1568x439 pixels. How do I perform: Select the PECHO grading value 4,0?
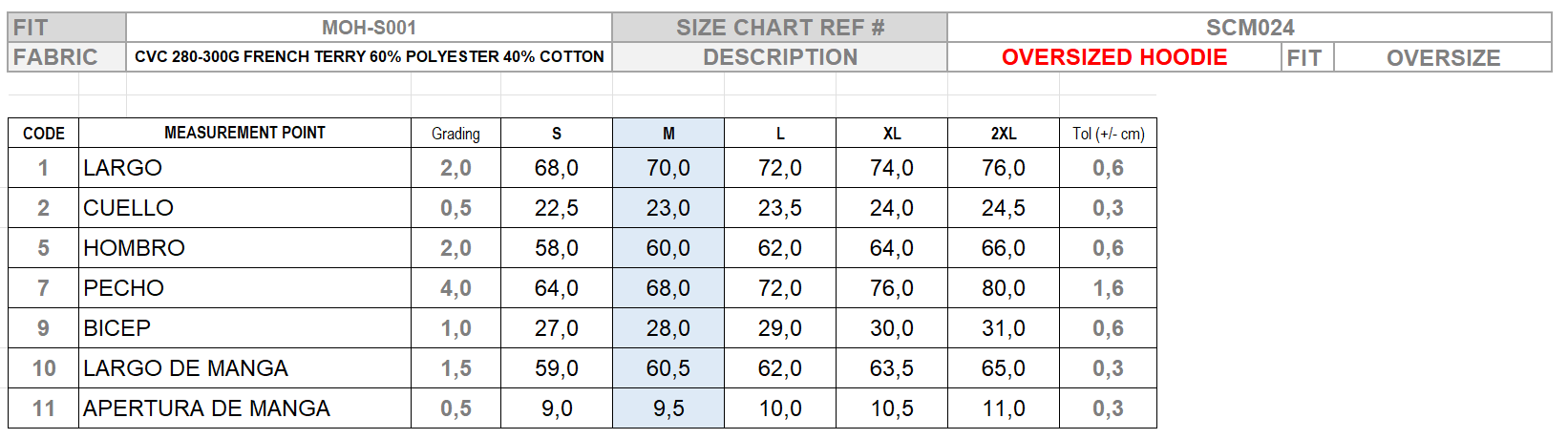click(x=456, y=288)
